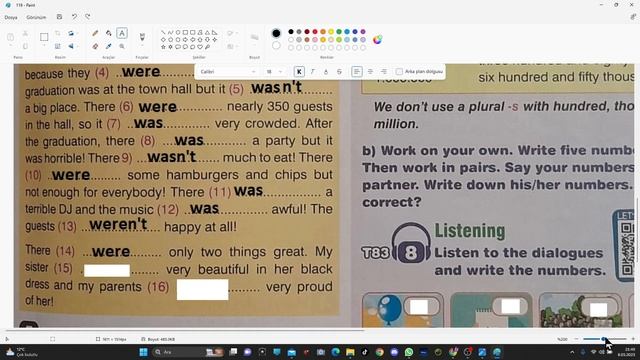This screenshot has height=360, width=640.
Task: Open the Windows Start menu
Action: [x=143, y=352]
